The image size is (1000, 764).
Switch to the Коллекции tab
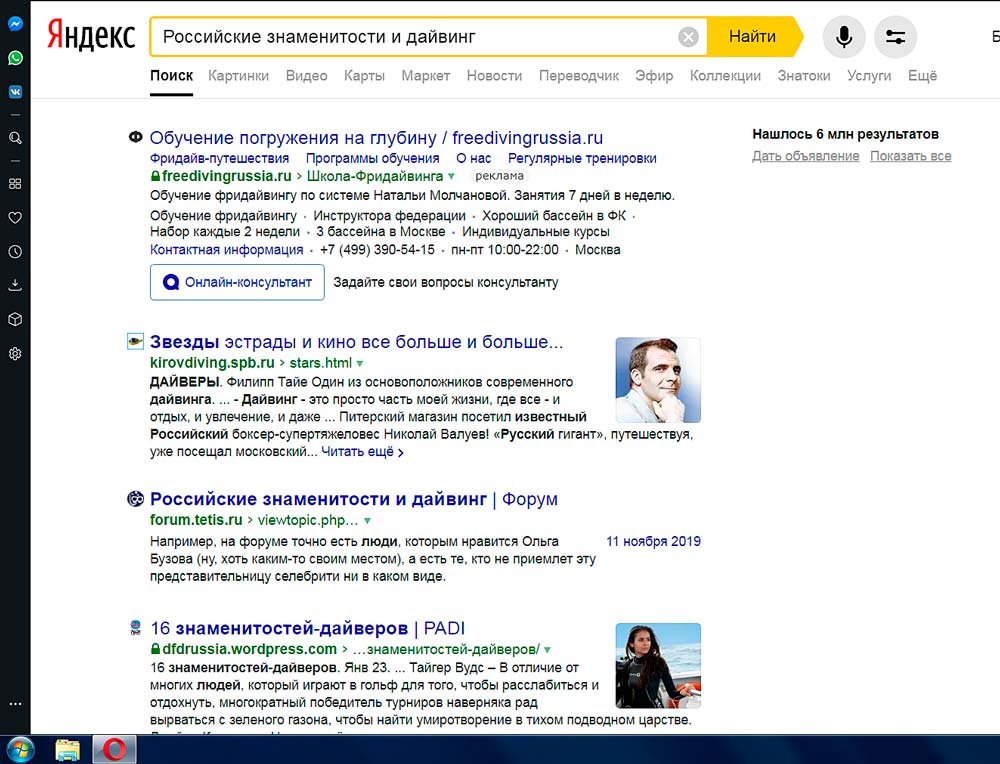coord(725,76)
